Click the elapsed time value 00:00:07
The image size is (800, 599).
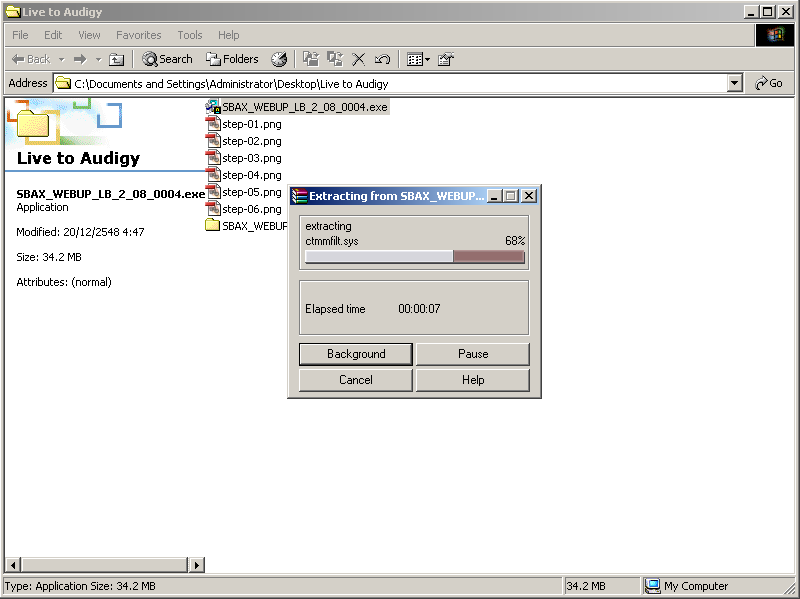(419, 309)
